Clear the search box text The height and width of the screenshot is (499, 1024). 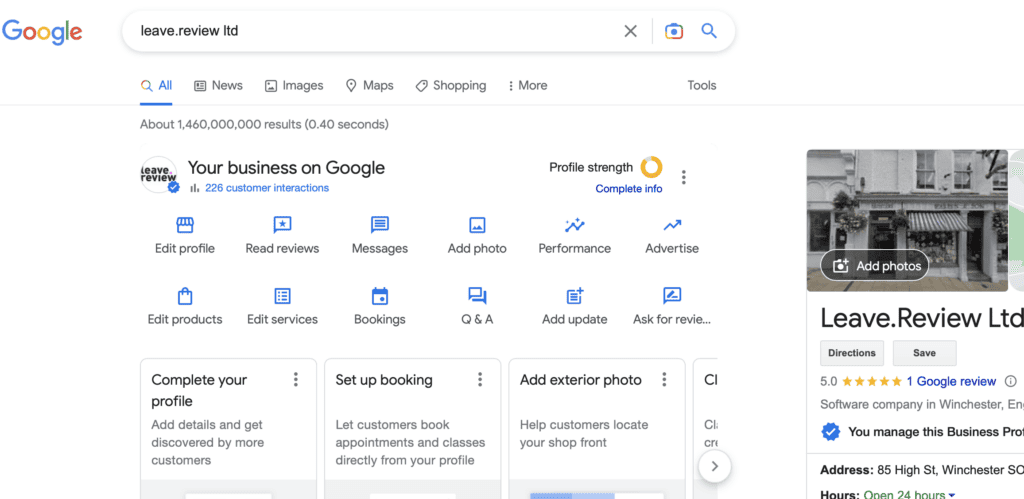click(630, 31)
